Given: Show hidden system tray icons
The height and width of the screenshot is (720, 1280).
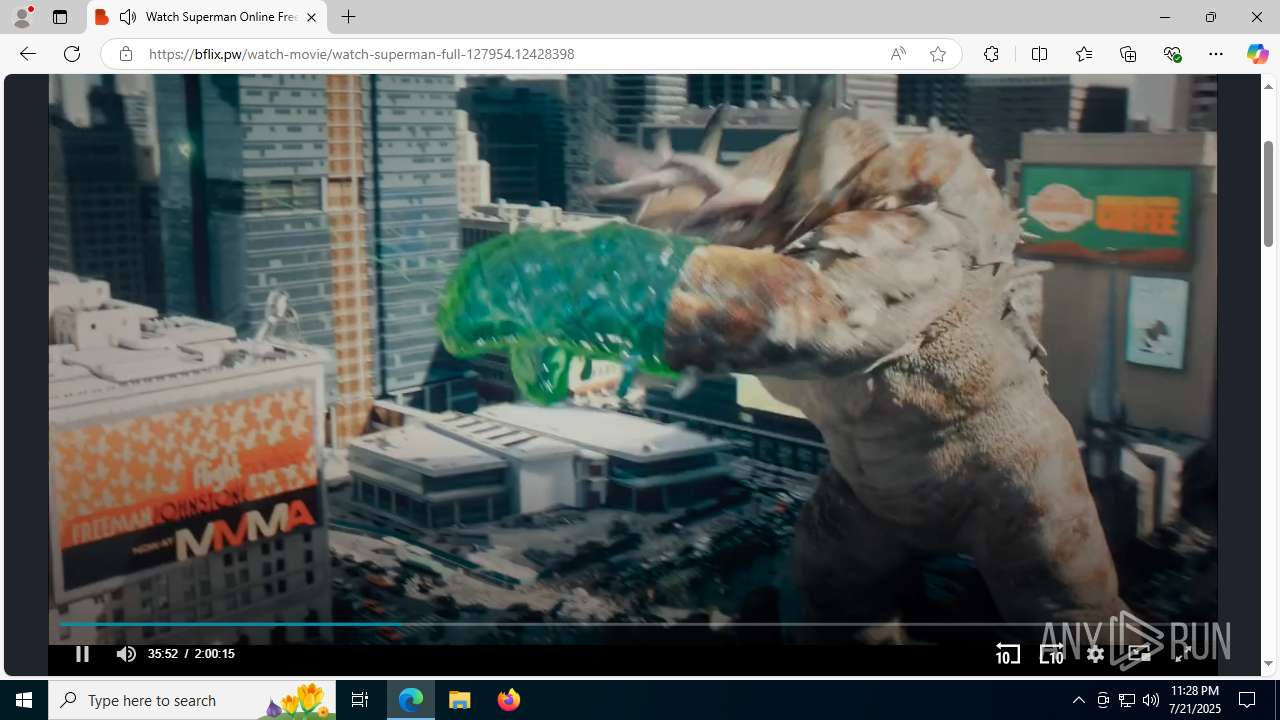Looking at the screenshot, I should pos(1078,700).
